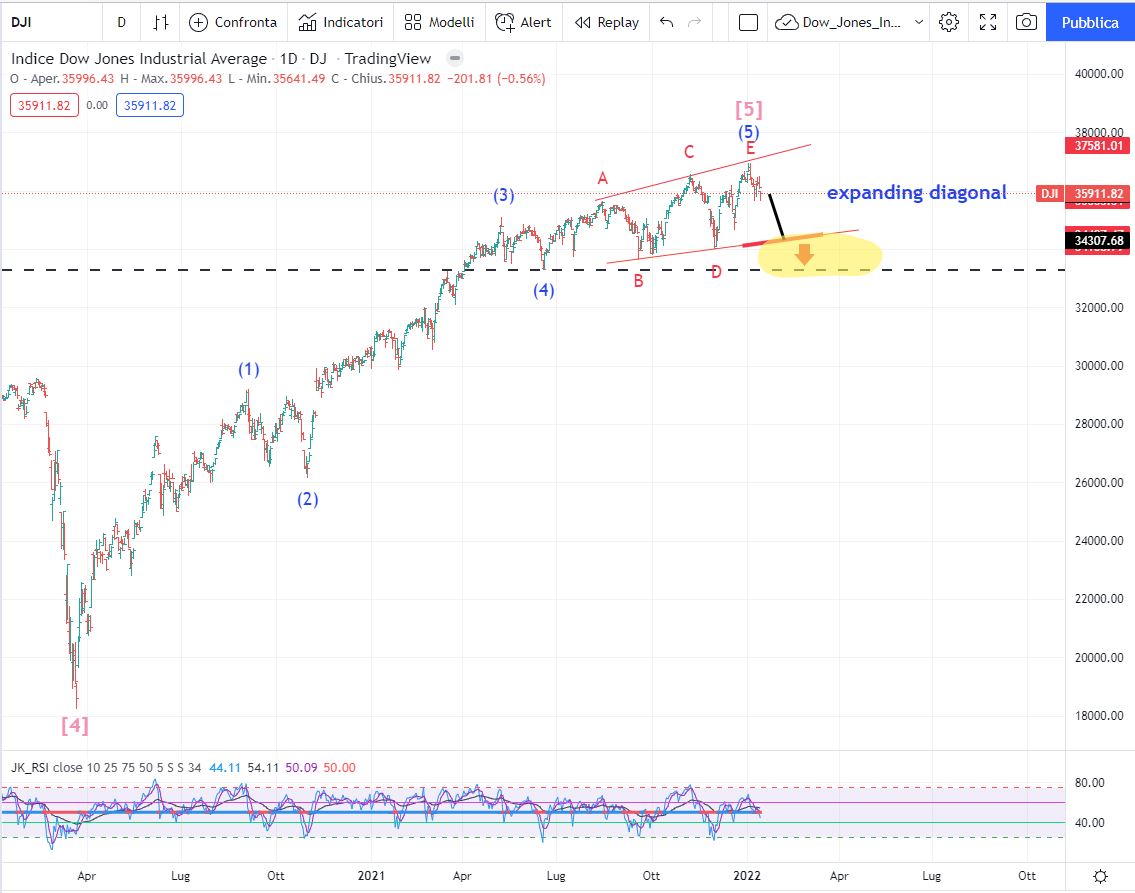Open chart settings gear in toolbar
Image resolution: width=1135 pixels, height=893 pixels.
949,22
